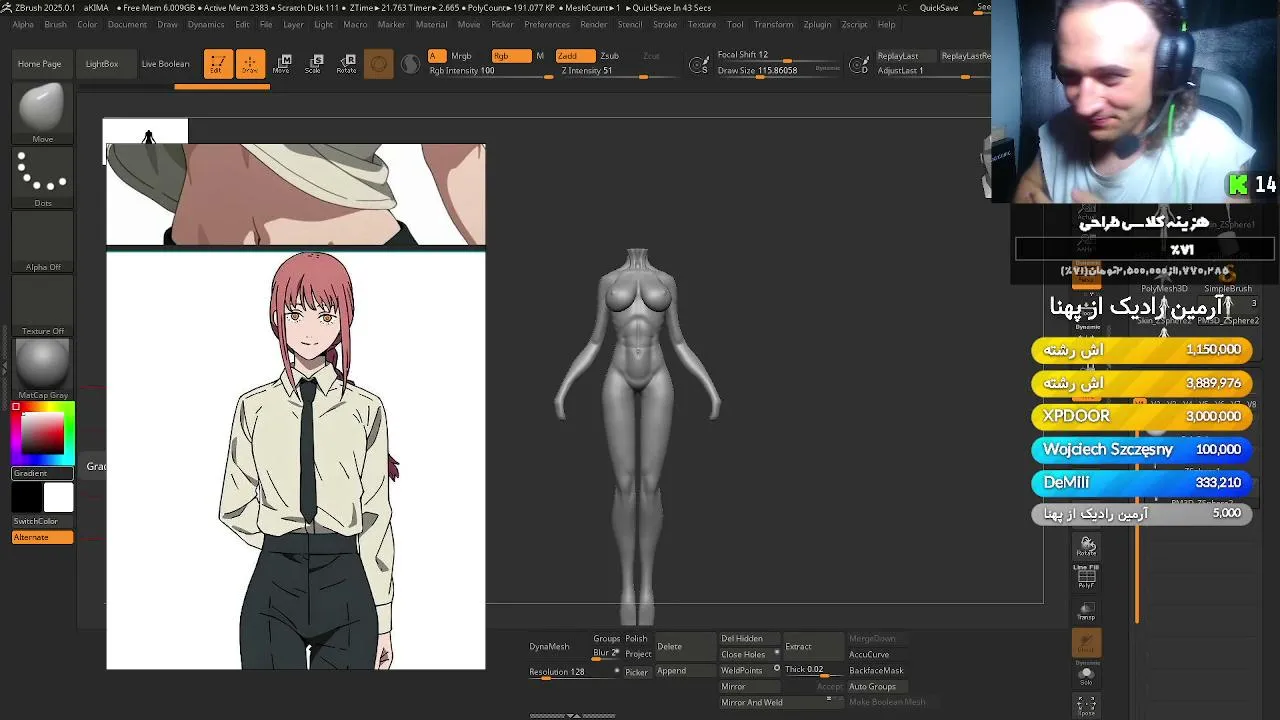Open the Transform menu
This screenshot has width=1280, height=720.
773,25
